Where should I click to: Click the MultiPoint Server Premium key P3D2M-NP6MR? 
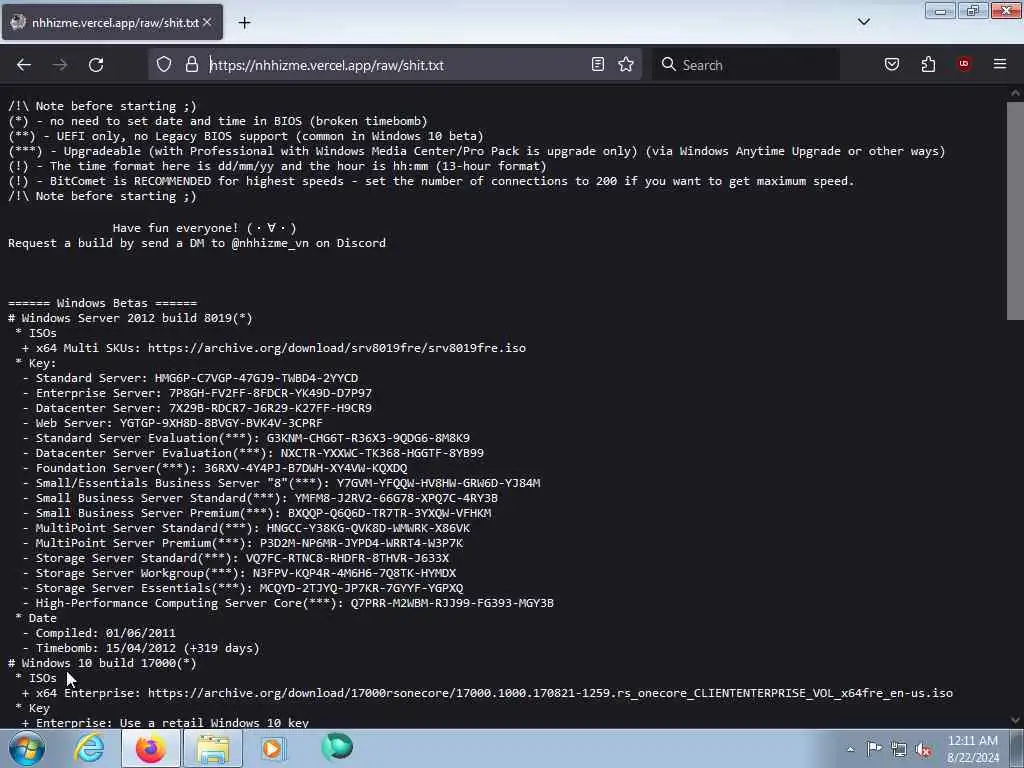[361, 543]
